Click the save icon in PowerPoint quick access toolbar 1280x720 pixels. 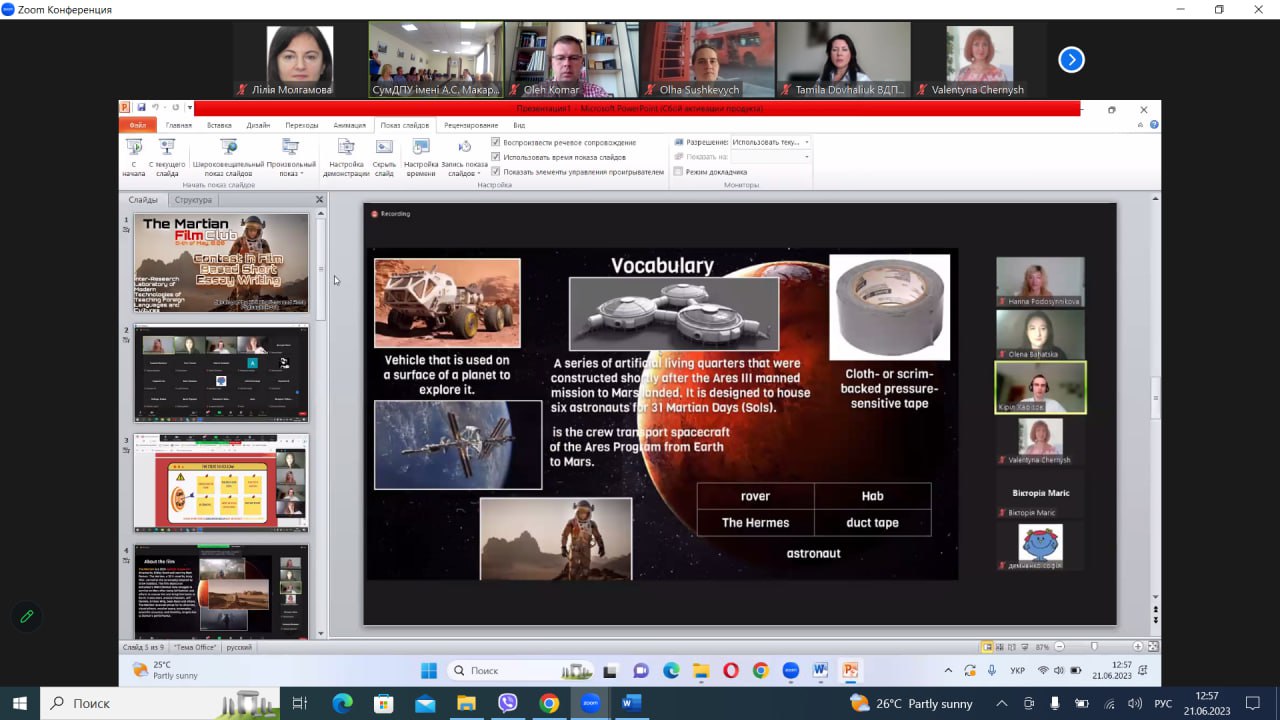[141, 108]
